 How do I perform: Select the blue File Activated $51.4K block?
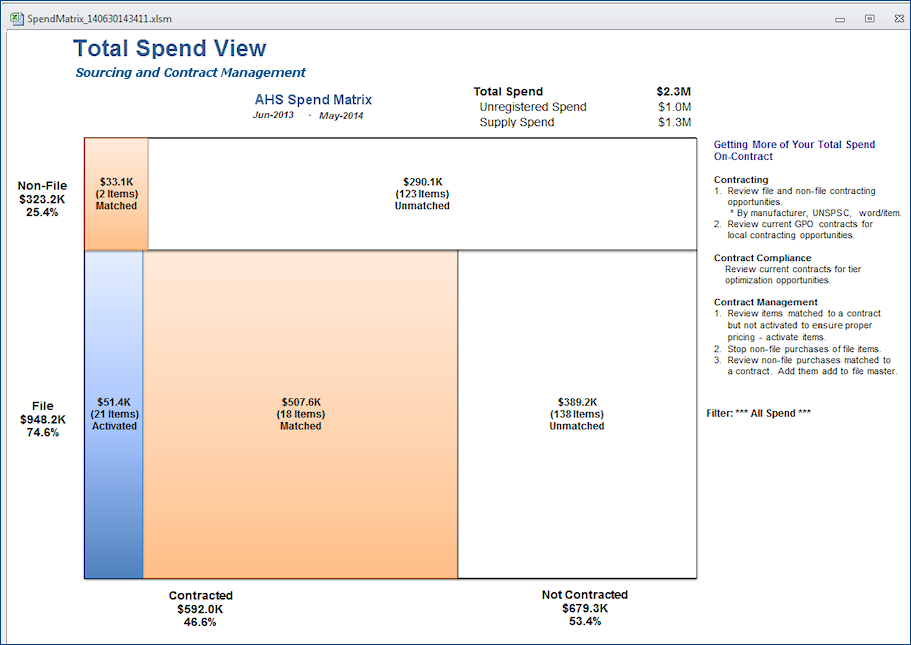(x=114, y=414)
